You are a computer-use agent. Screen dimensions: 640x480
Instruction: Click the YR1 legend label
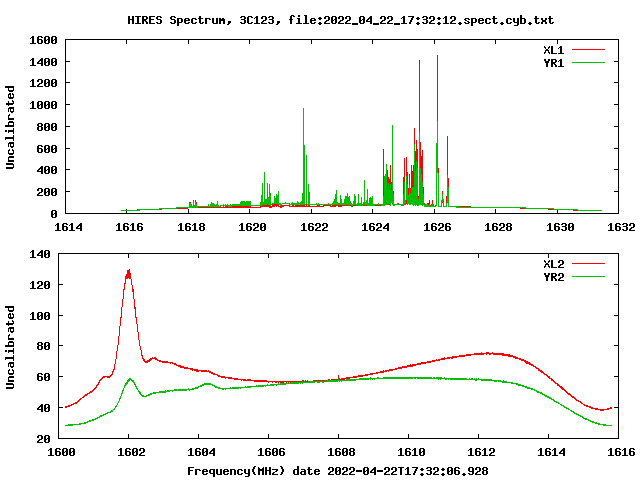553,63
